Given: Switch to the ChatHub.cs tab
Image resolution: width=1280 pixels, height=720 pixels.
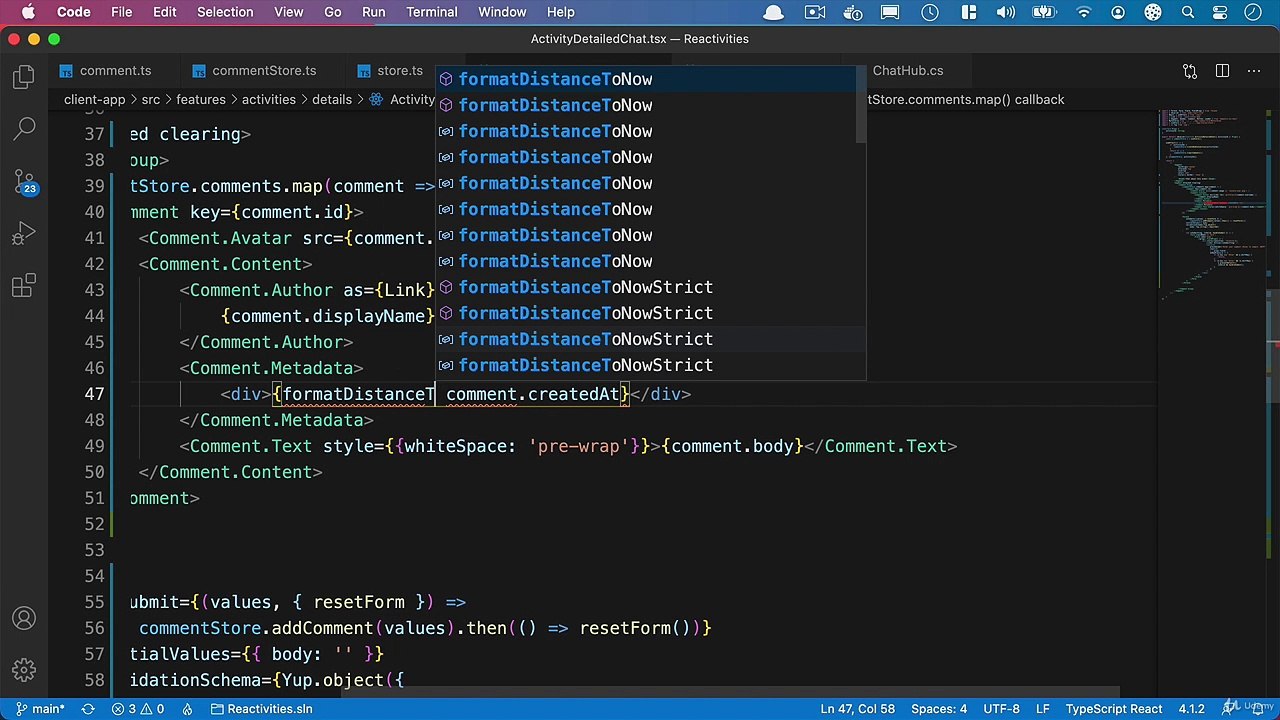Looking at the screenshot, I should pyautogui.click(x=907, y=71).
